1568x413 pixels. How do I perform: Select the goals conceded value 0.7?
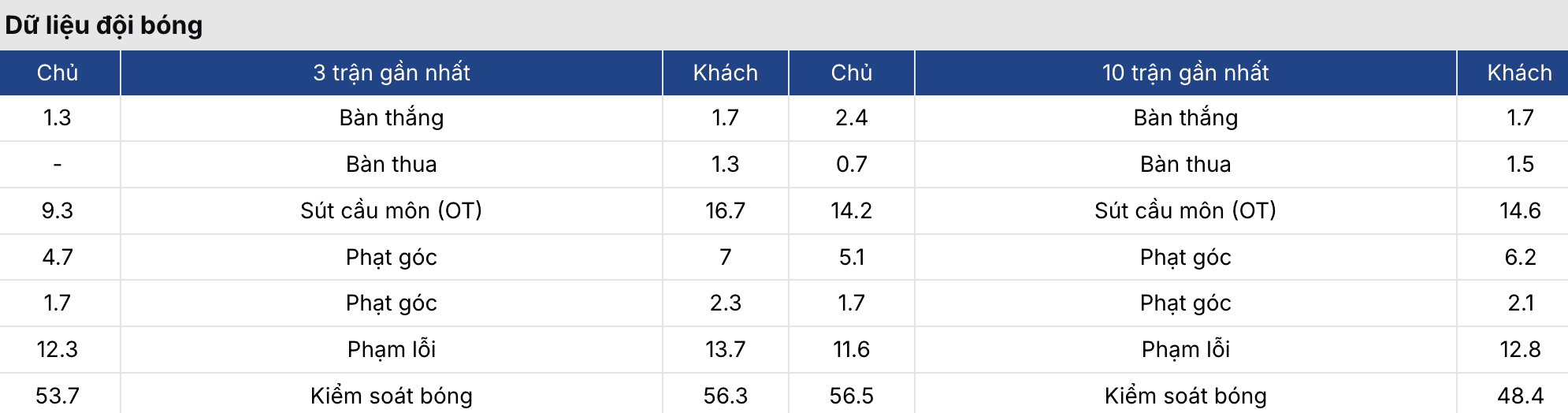(851, 164)
